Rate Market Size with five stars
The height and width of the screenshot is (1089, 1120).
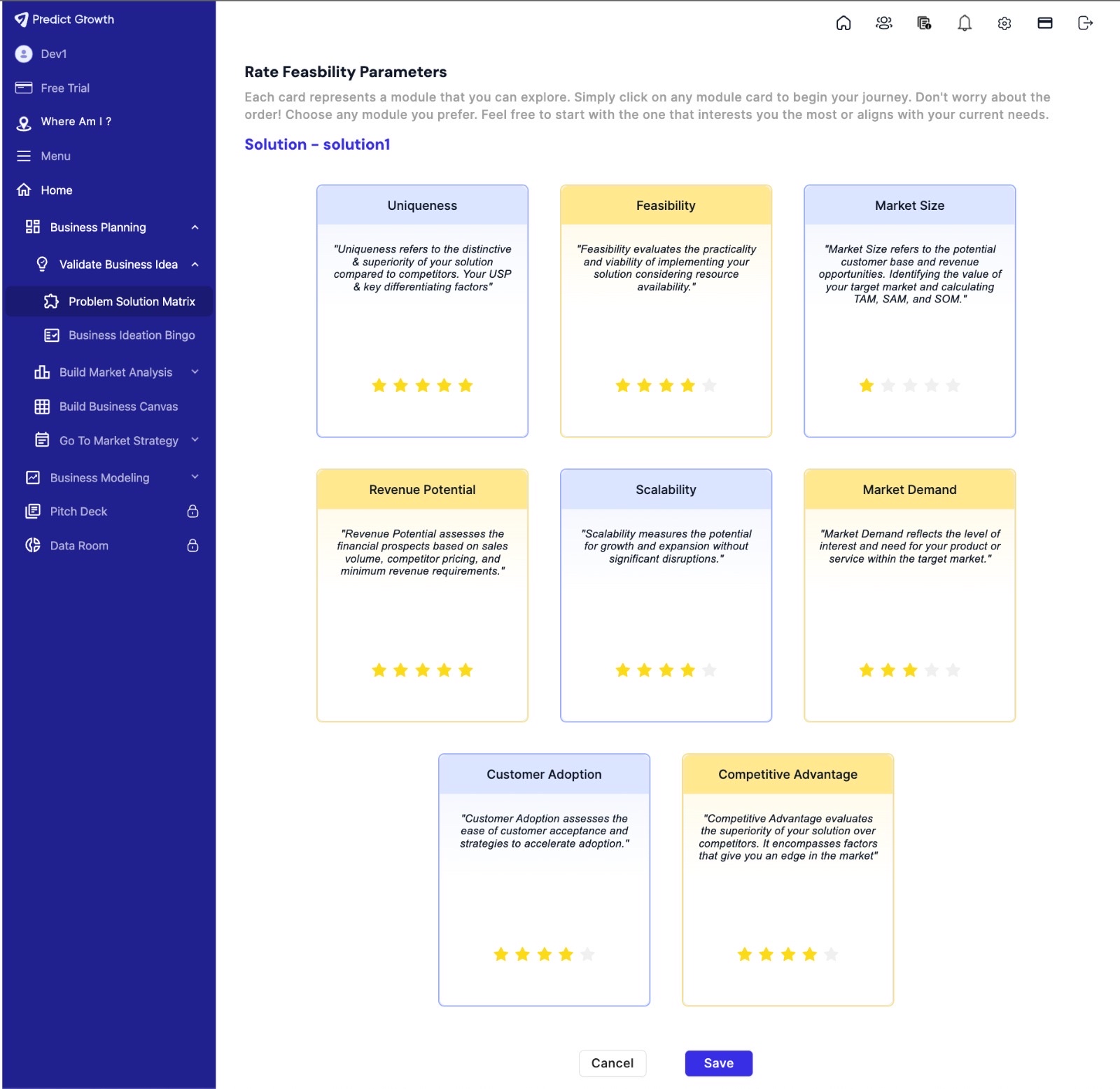(953, 386)
